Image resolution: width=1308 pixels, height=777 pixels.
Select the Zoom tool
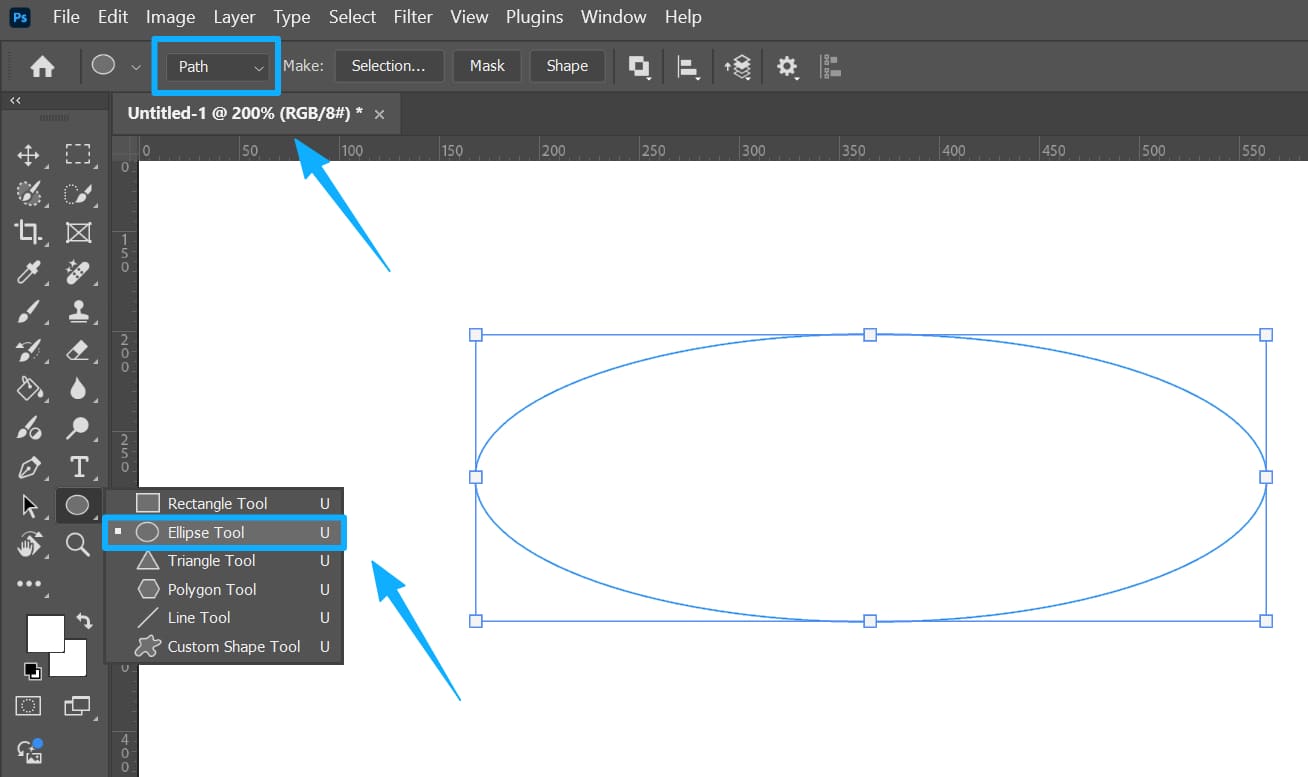79,544
